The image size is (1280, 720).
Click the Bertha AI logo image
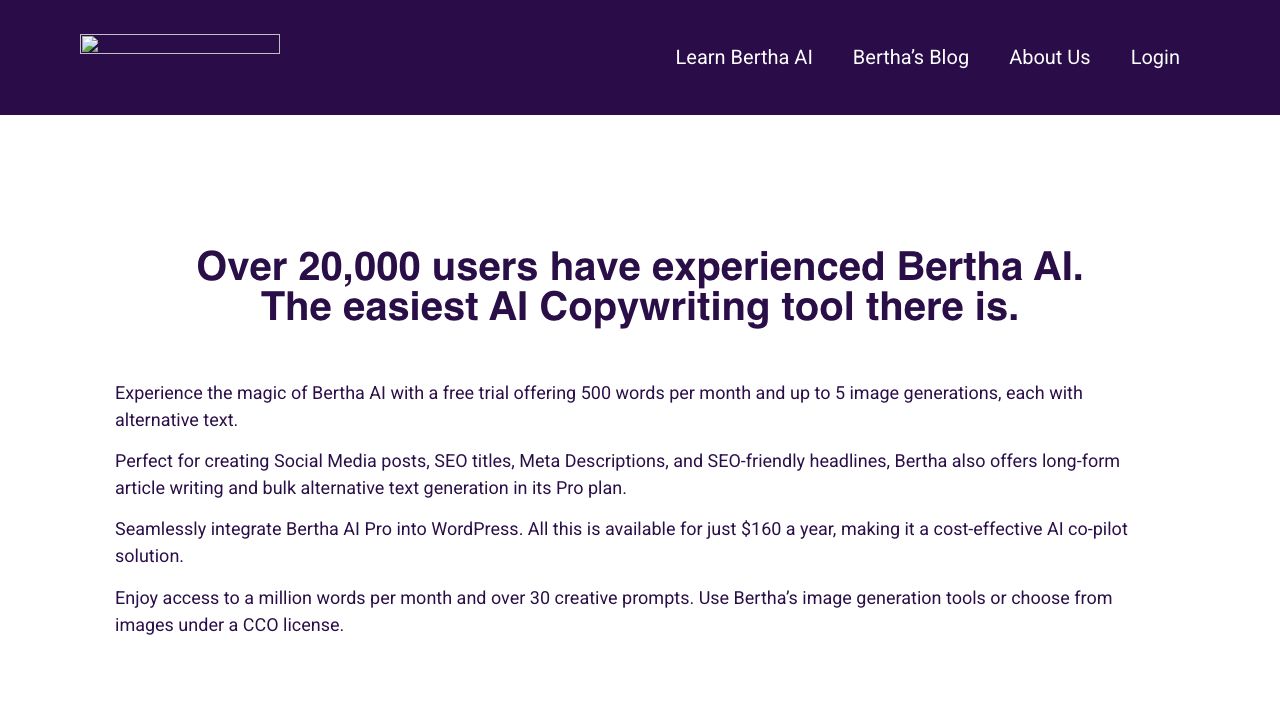(180, 44)
